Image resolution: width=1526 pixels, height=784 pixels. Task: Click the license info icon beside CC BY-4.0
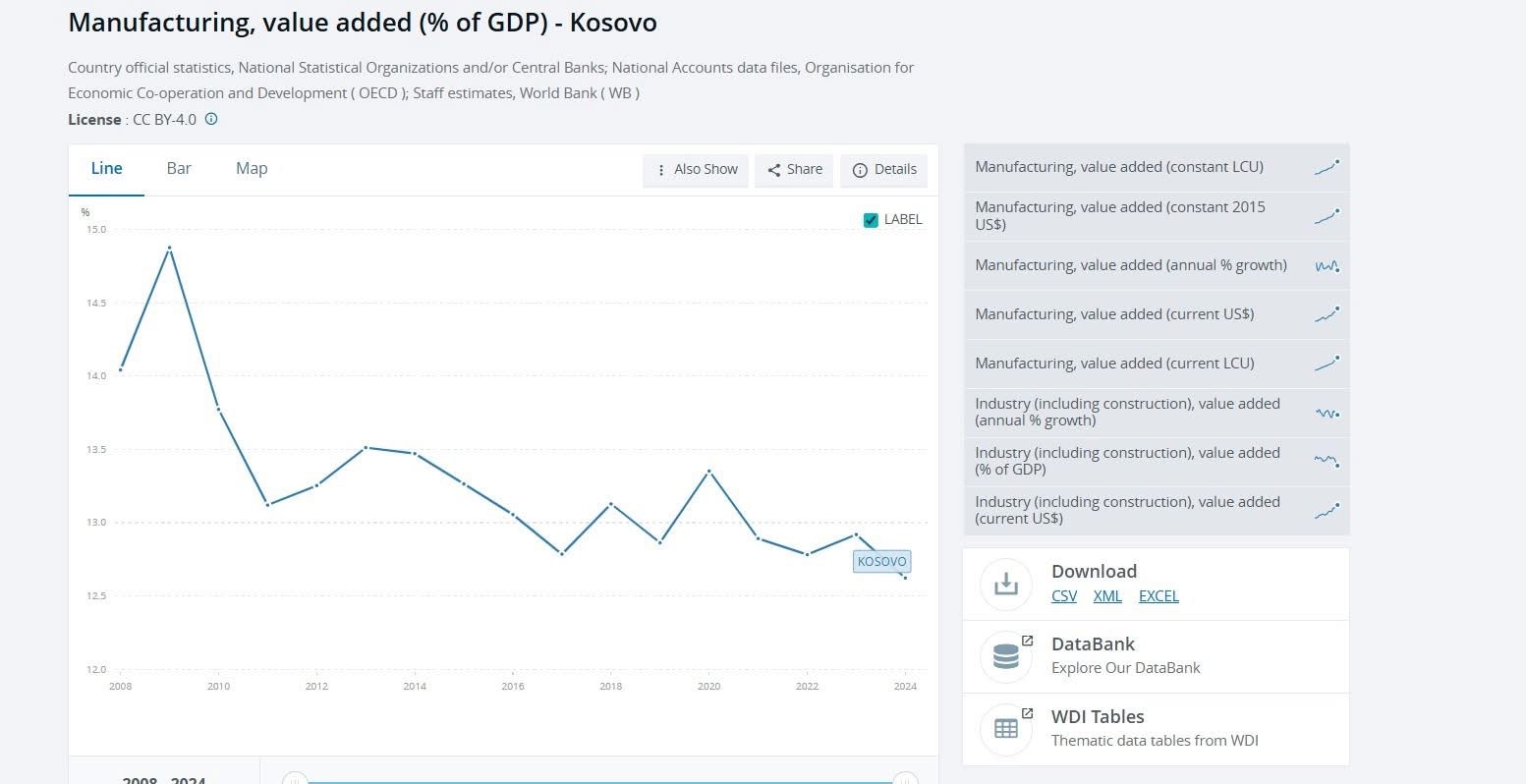point(211,119)
